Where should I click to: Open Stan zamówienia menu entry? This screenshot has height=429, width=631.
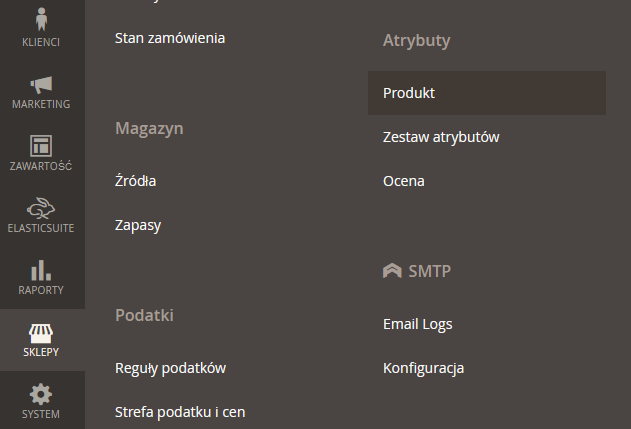pos(170,38)
